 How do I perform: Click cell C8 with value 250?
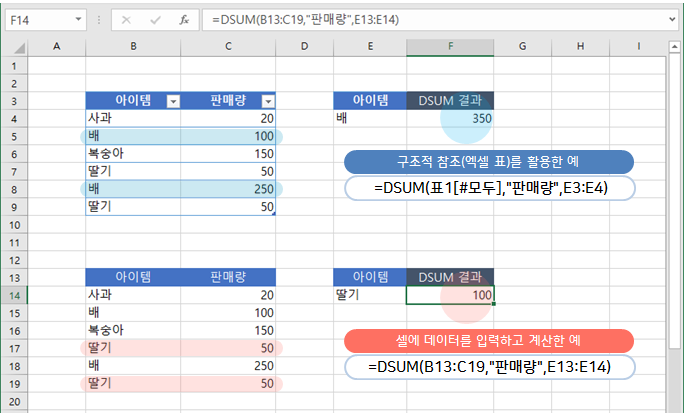pyautogui.click(x=228, y=189)
